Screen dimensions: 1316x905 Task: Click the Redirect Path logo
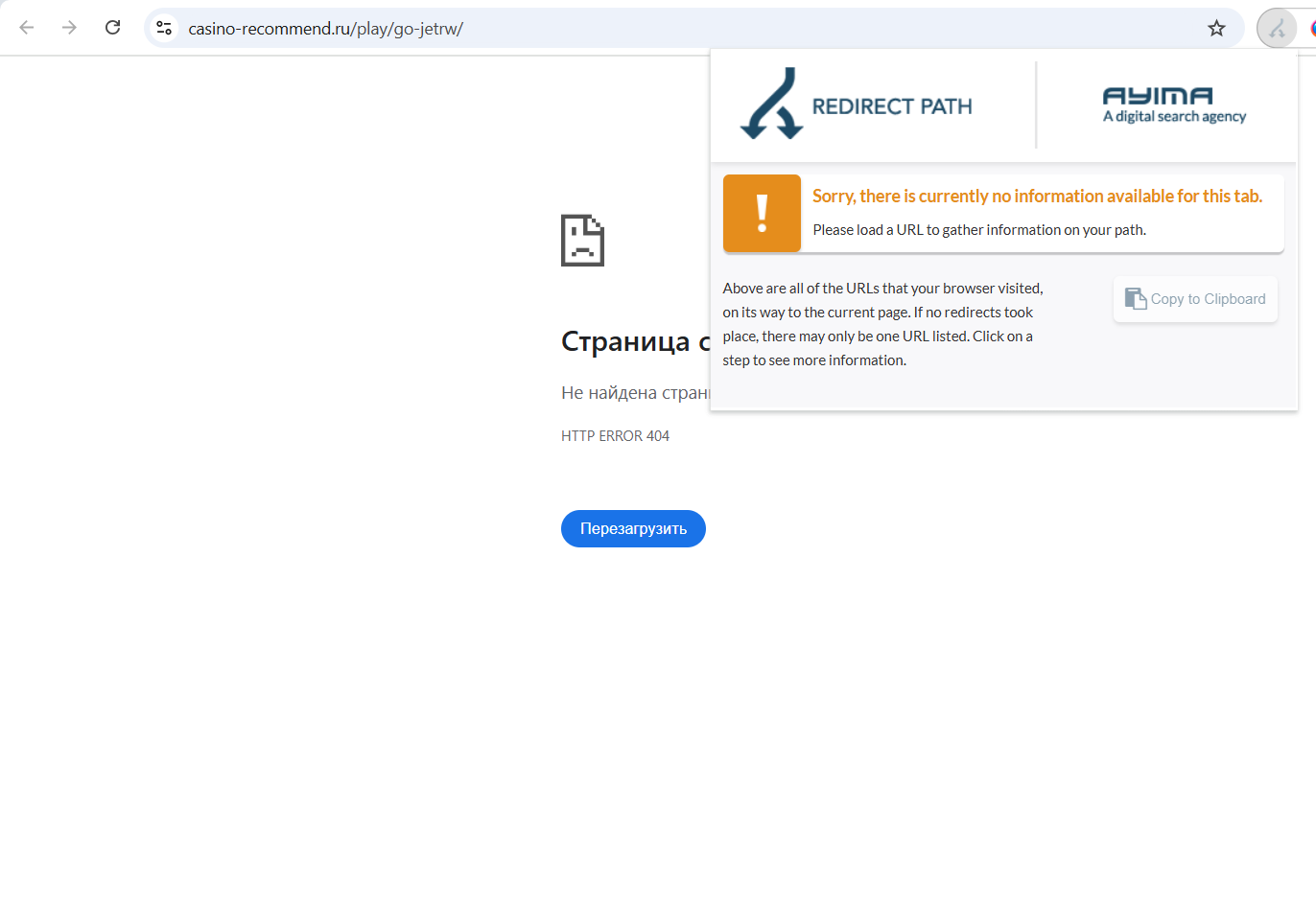click(857, 104)
